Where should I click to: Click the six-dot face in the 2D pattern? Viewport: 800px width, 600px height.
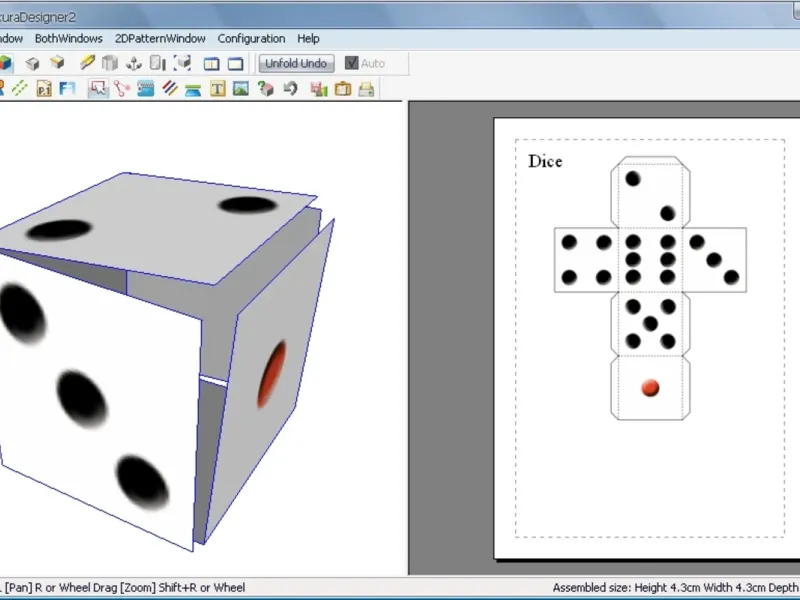(651, 260)
